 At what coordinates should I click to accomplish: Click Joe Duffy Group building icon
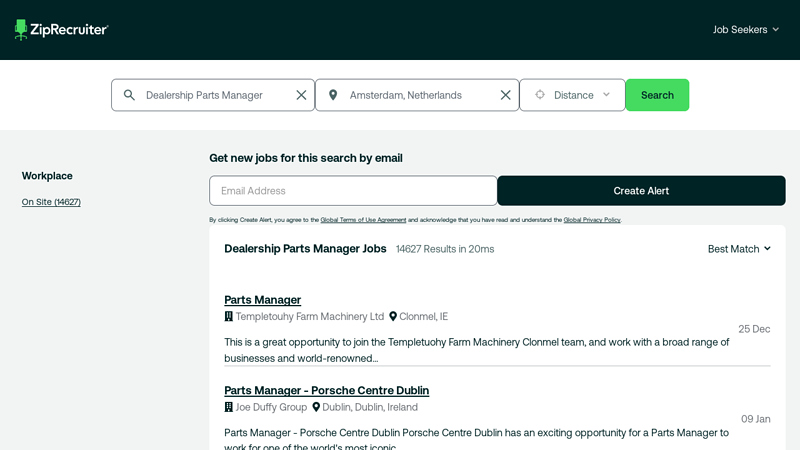[229, 407]
